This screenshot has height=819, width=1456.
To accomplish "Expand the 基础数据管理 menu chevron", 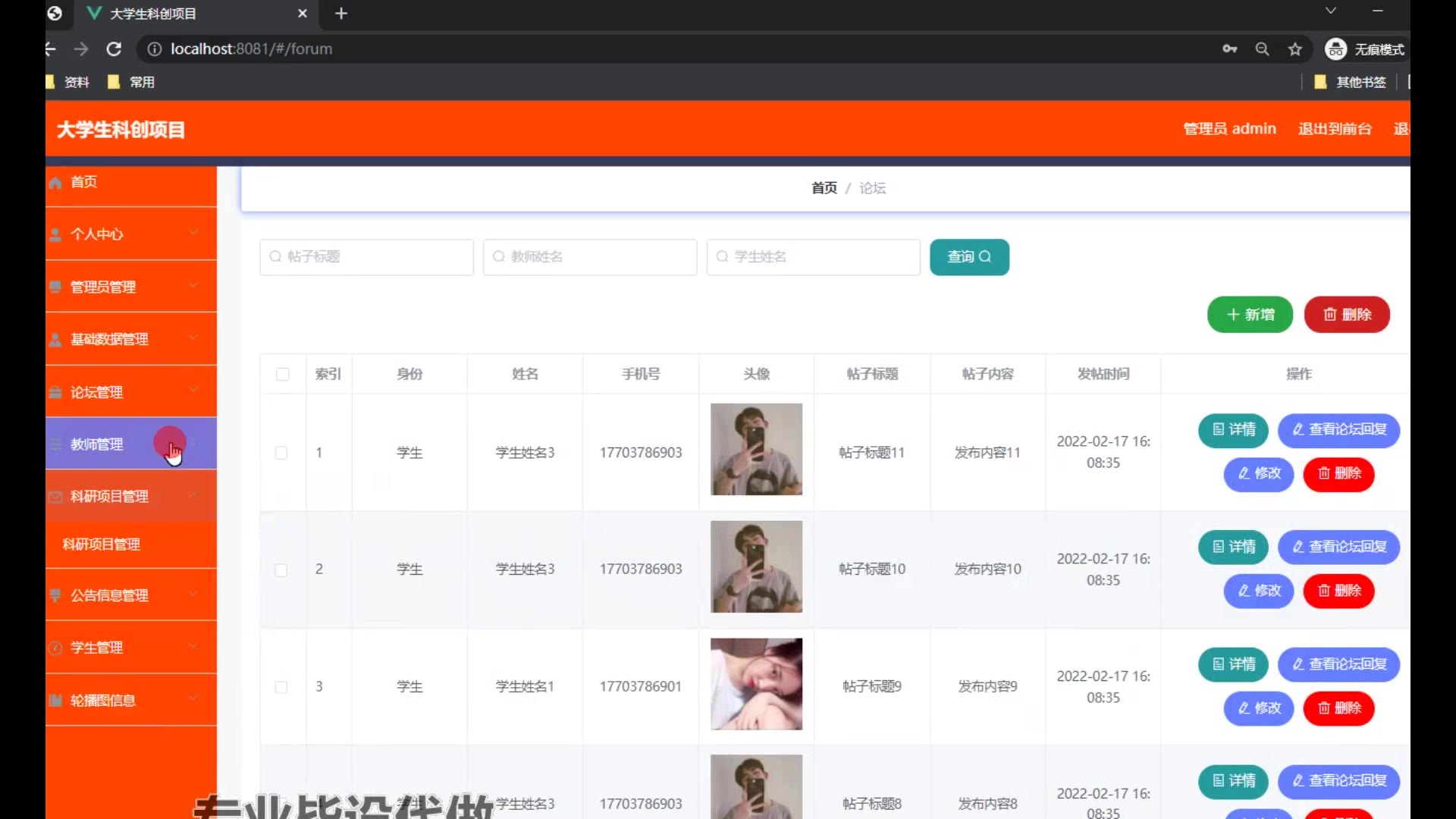I will (193, 337).
